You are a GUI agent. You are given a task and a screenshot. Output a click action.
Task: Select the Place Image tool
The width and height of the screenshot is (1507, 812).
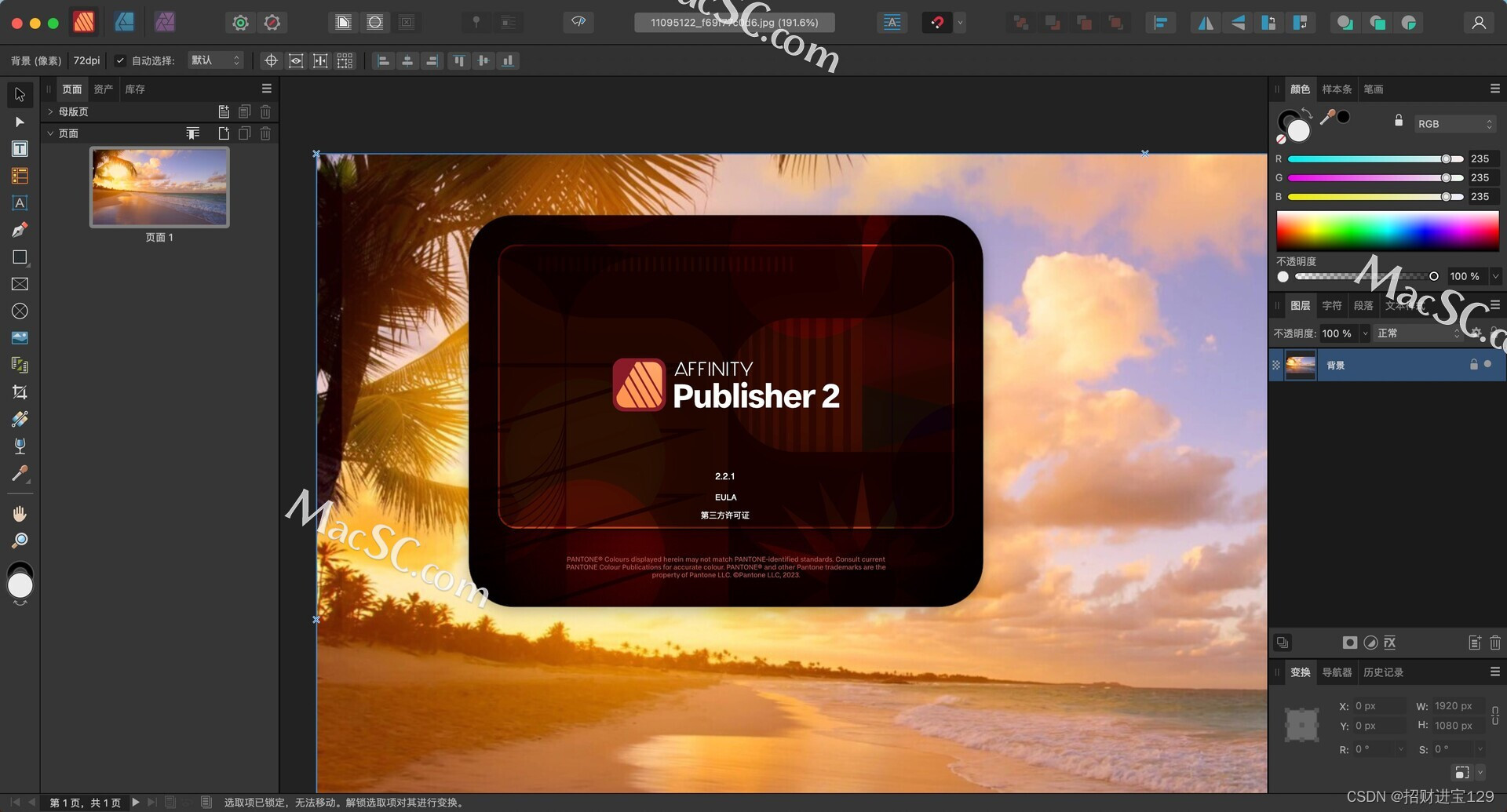pos(20,338)
